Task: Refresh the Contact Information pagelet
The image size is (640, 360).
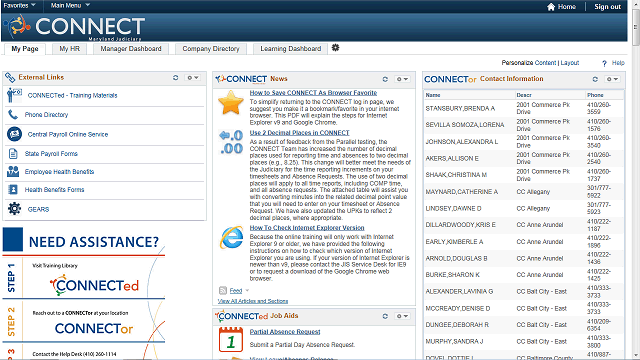Action: [x=595, y=79]
